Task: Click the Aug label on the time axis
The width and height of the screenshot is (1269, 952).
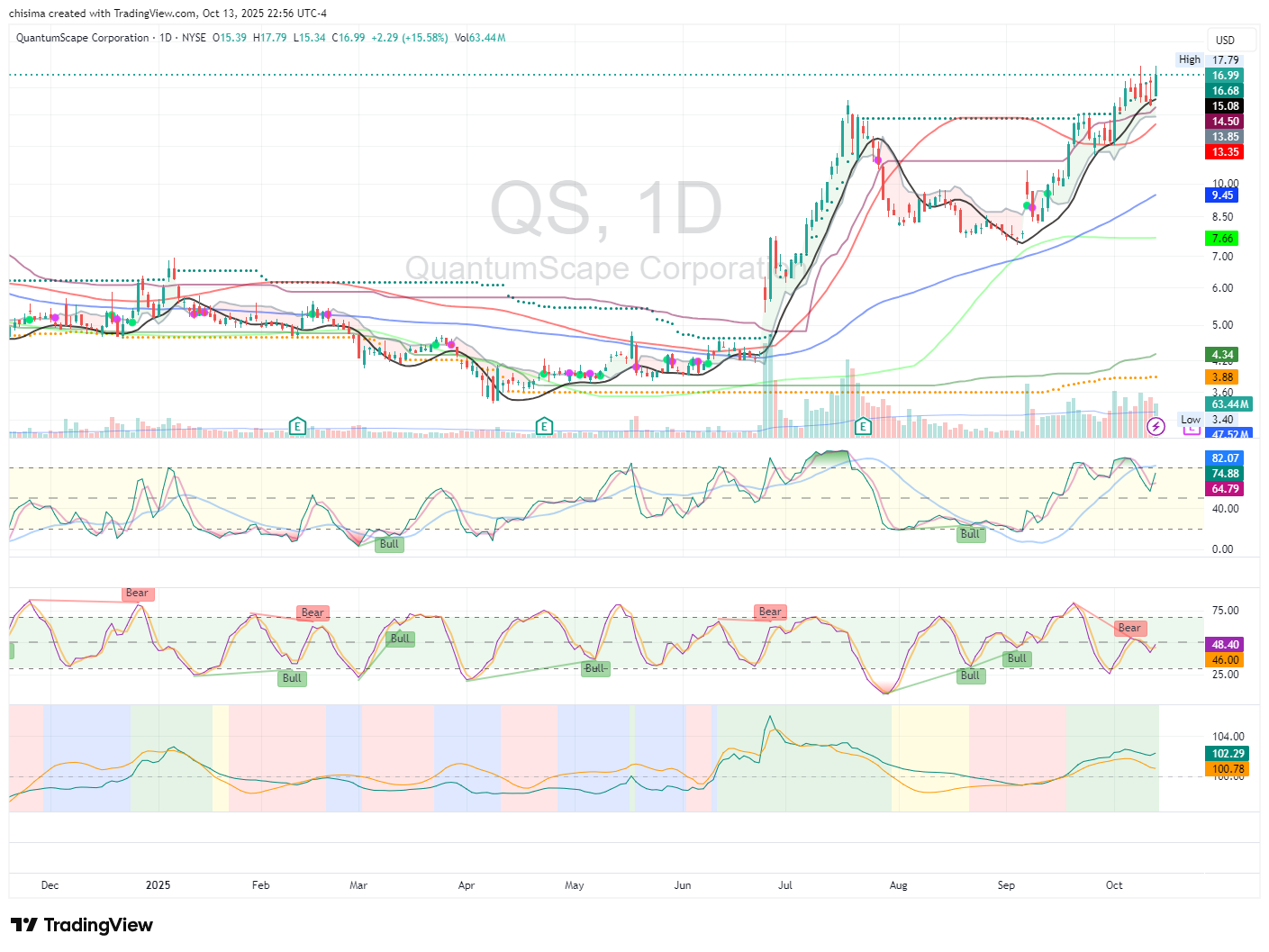Action: point(899,885)
